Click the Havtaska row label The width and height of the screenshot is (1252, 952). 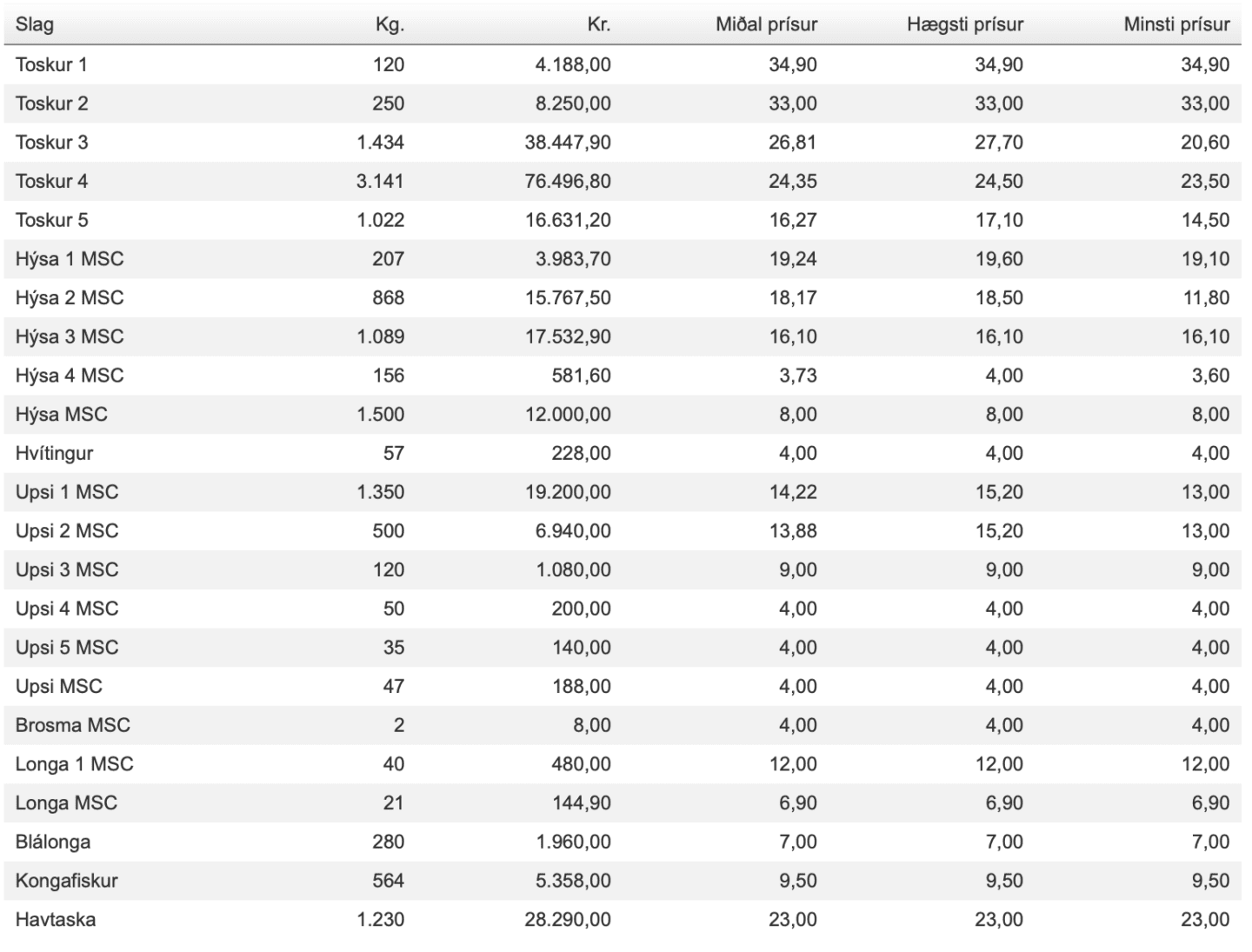[x=55, y=919]
